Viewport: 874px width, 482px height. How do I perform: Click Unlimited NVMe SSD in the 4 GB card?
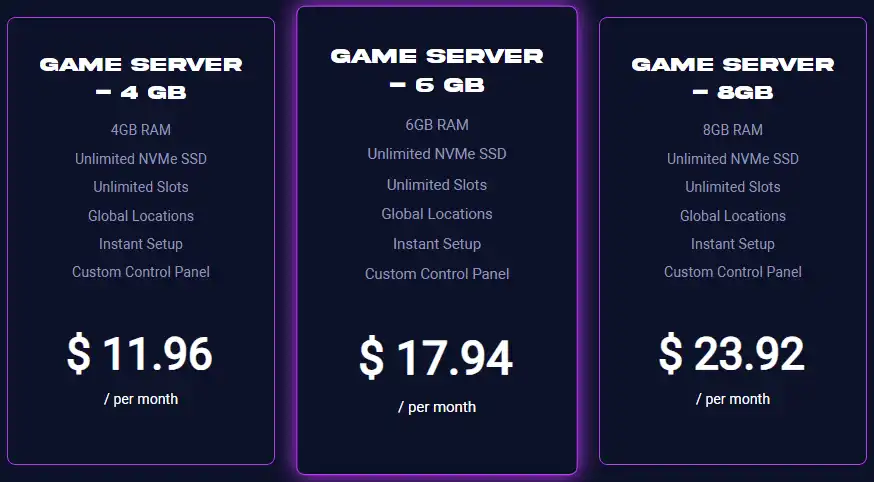point(141,159)
